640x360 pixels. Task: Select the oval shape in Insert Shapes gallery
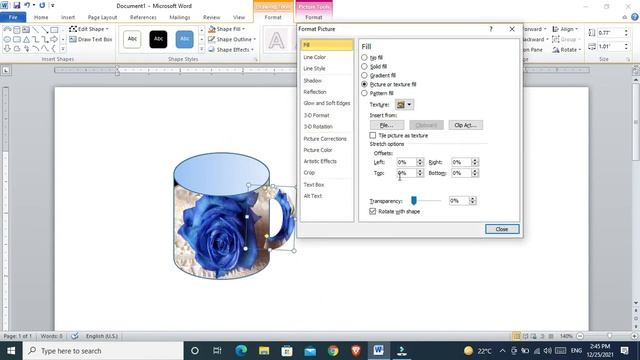(x=7, y=40)
